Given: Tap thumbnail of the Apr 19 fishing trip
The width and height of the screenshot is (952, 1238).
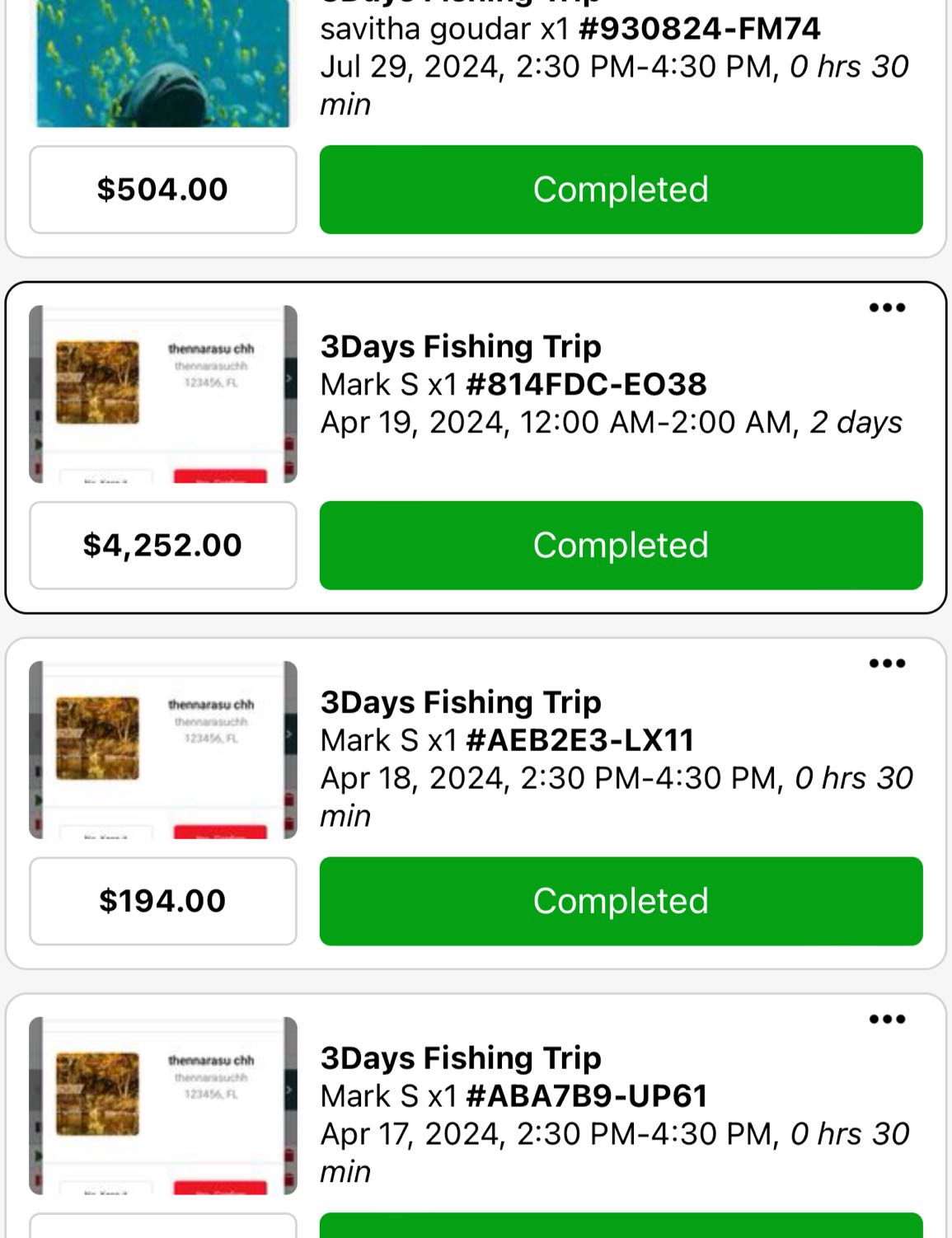Looking at the screenshot, I should 163,394.
